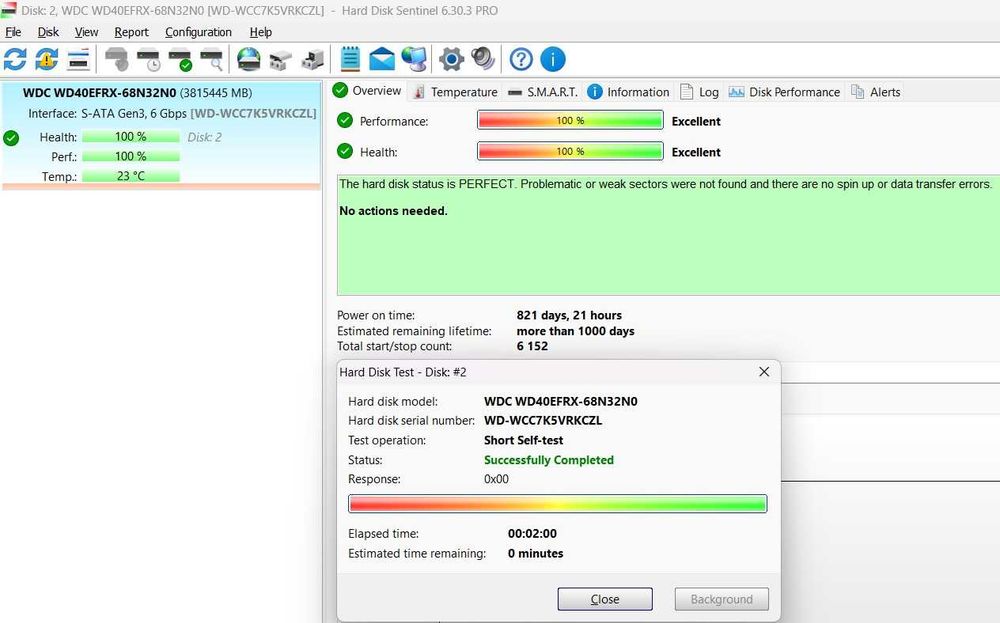The height and width of the screenshot is (623, 1000).
Task: Click the overview Performance 100 % bar
Action: pyautogui.click(x=570, y=120)
